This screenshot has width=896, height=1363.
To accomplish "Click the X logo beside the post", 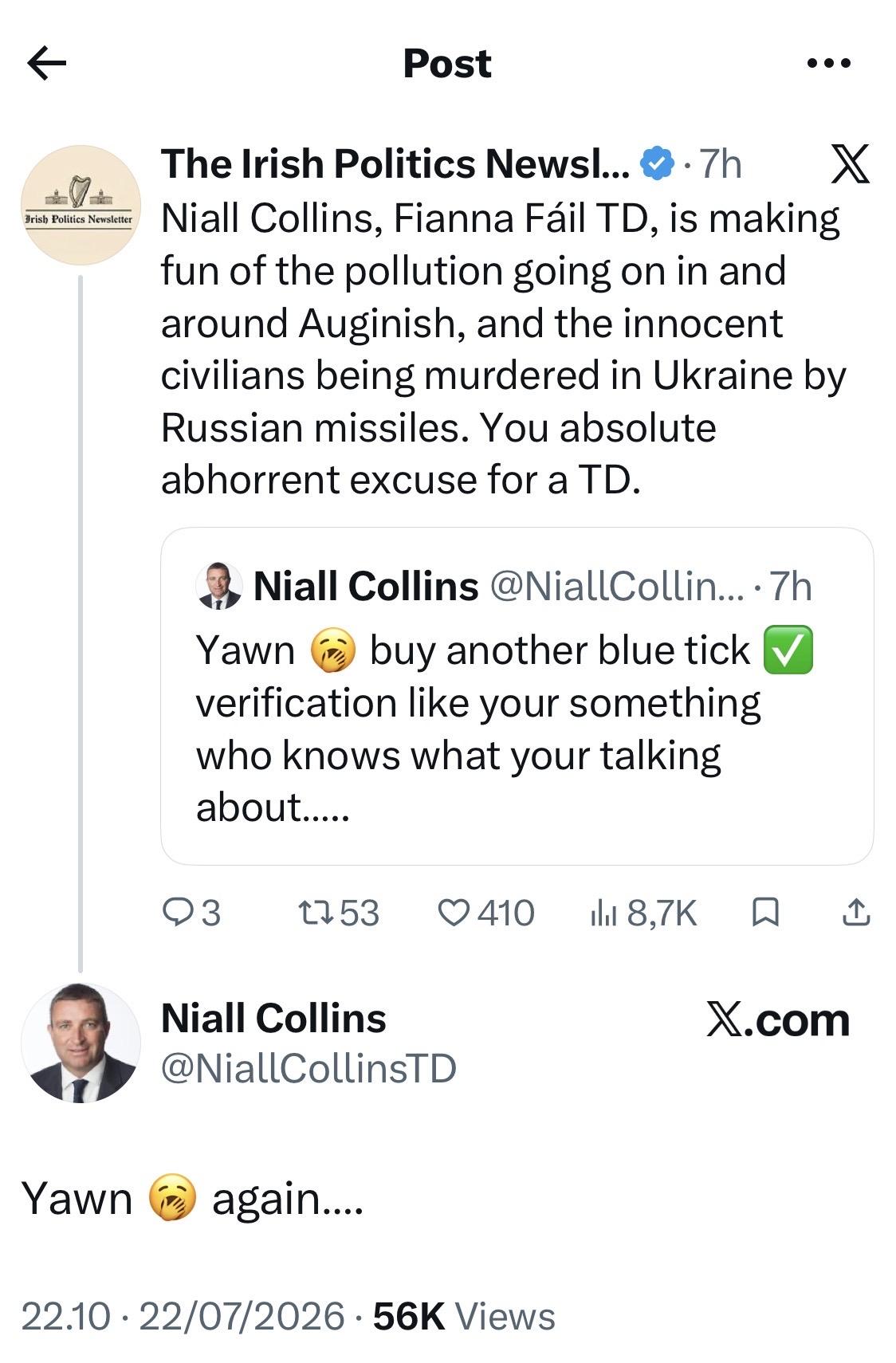I will pos(850,164).
